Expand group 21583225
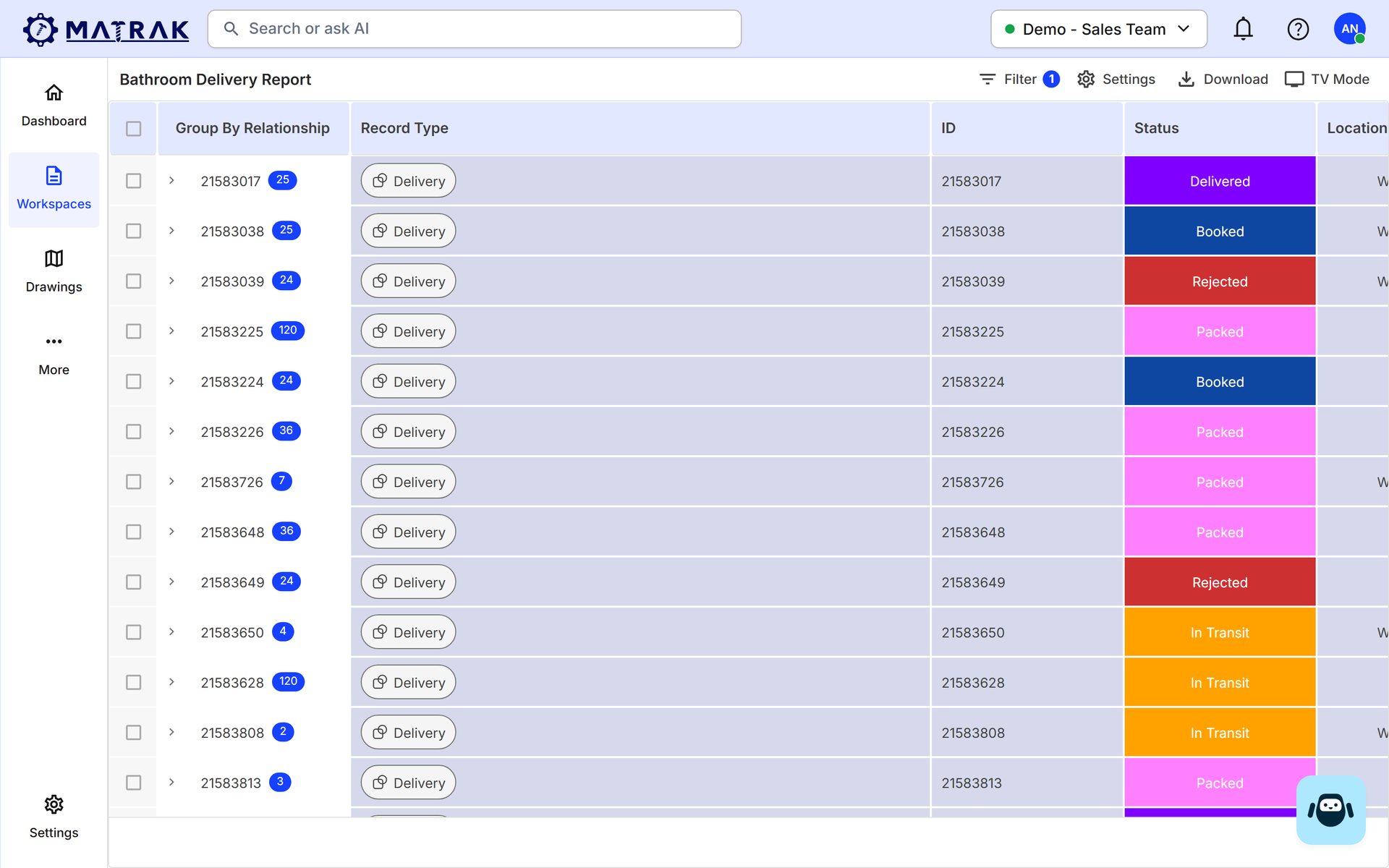 point(171,331)
